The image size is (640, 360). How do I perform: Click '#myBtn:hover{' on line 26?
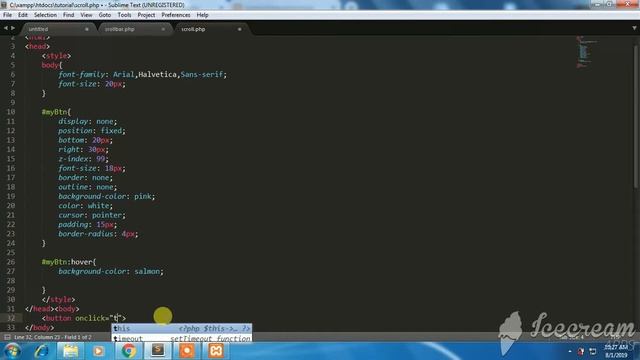[69, 262]
